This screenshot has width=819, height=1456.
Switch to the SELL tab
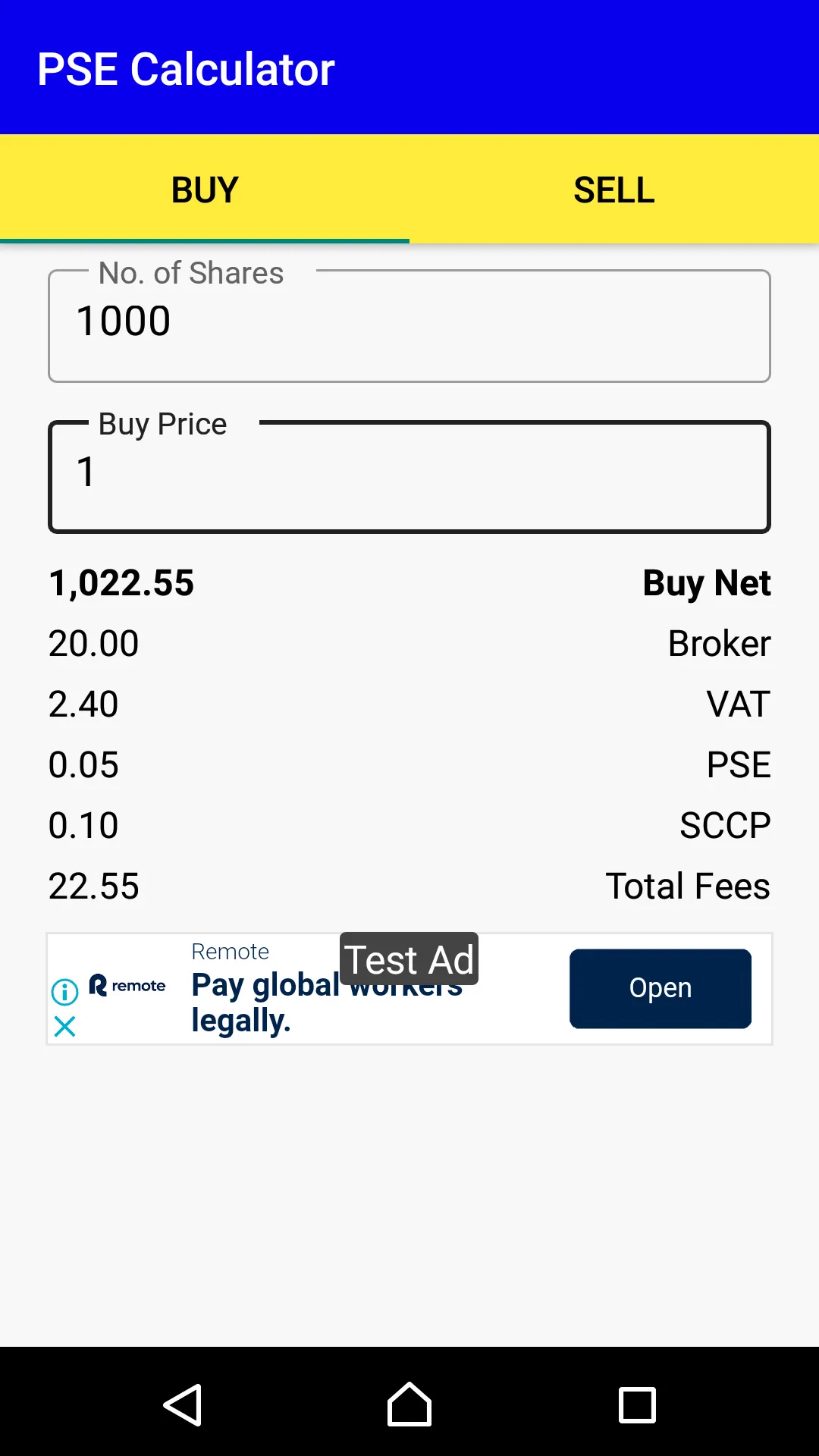click(614, 190)
